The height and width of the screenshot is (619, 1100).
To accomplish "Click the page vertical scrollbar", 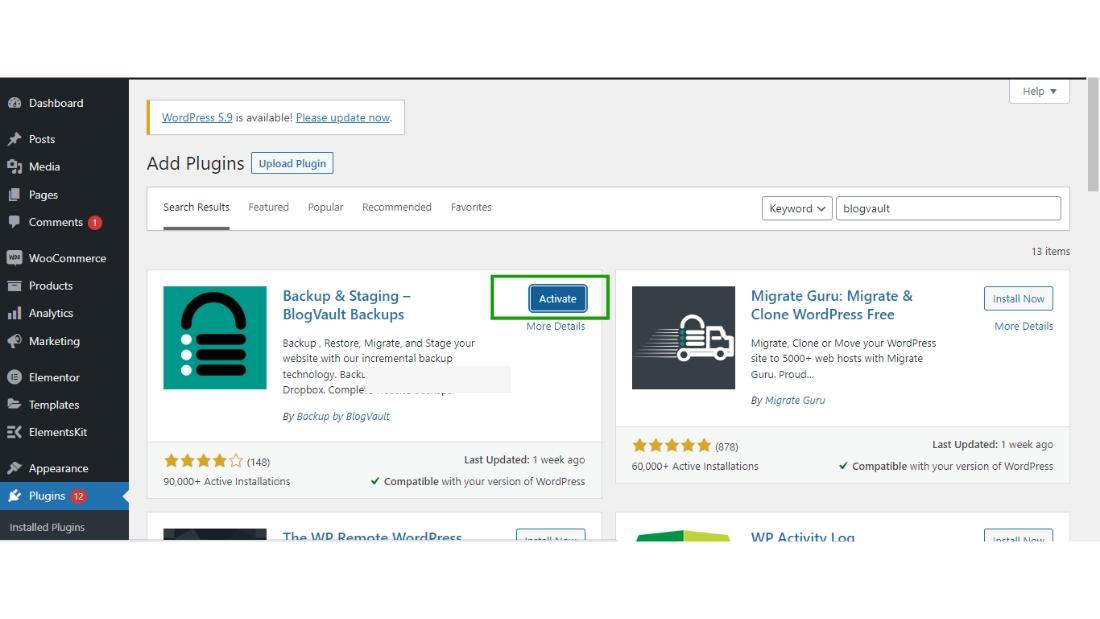I will 1093,135.
